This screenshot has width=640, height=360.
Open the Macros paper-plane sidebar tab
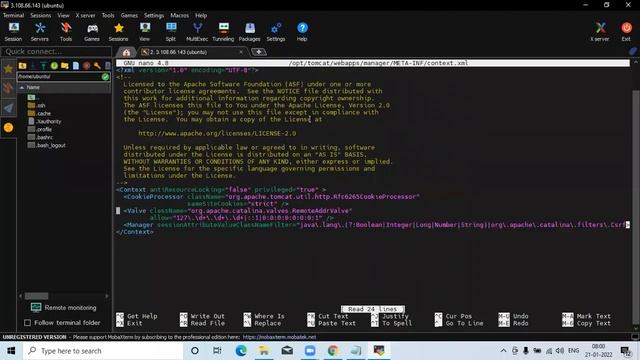pyautogui.click(x=8, y=108)
